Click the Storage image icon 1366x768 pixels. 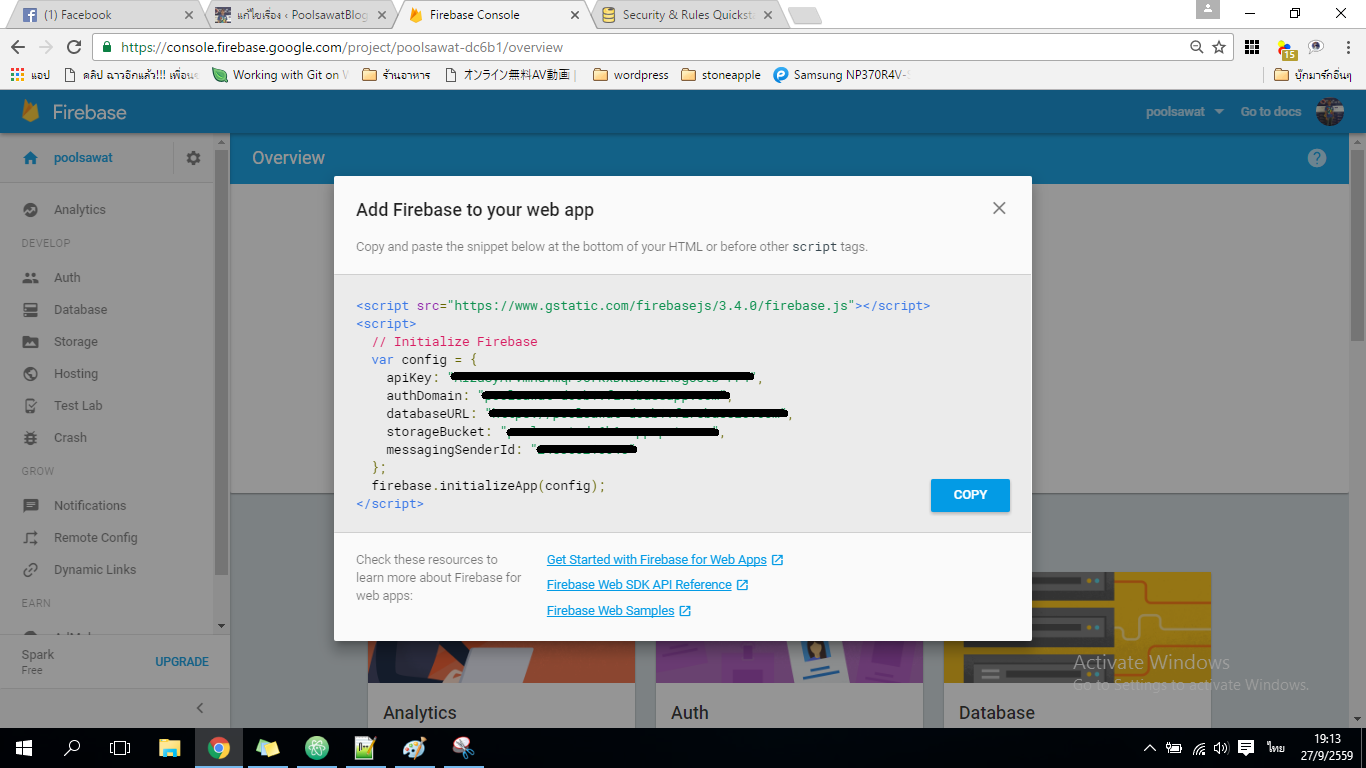click(x=31, y=342)
